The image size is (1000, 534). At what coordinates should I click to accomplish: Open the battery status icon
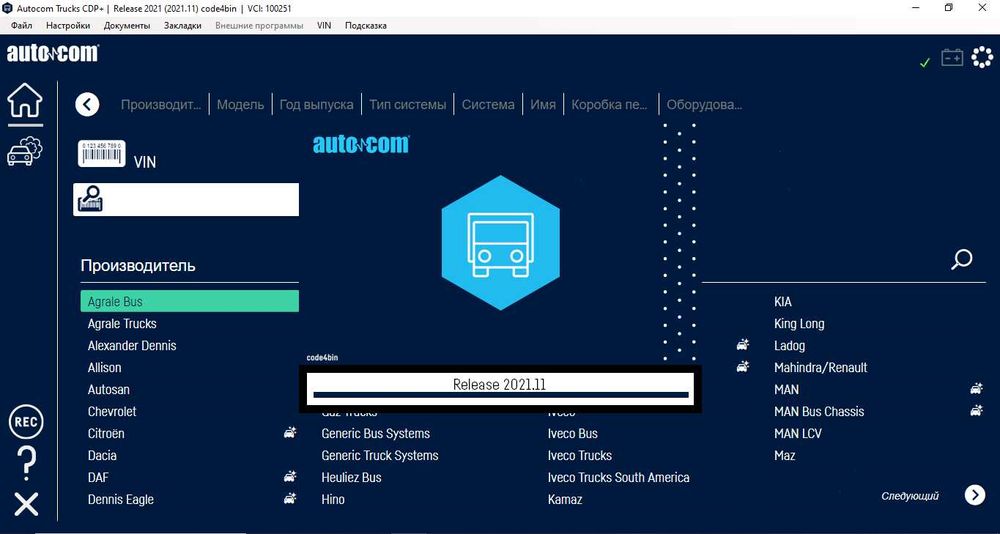point(952,58)
